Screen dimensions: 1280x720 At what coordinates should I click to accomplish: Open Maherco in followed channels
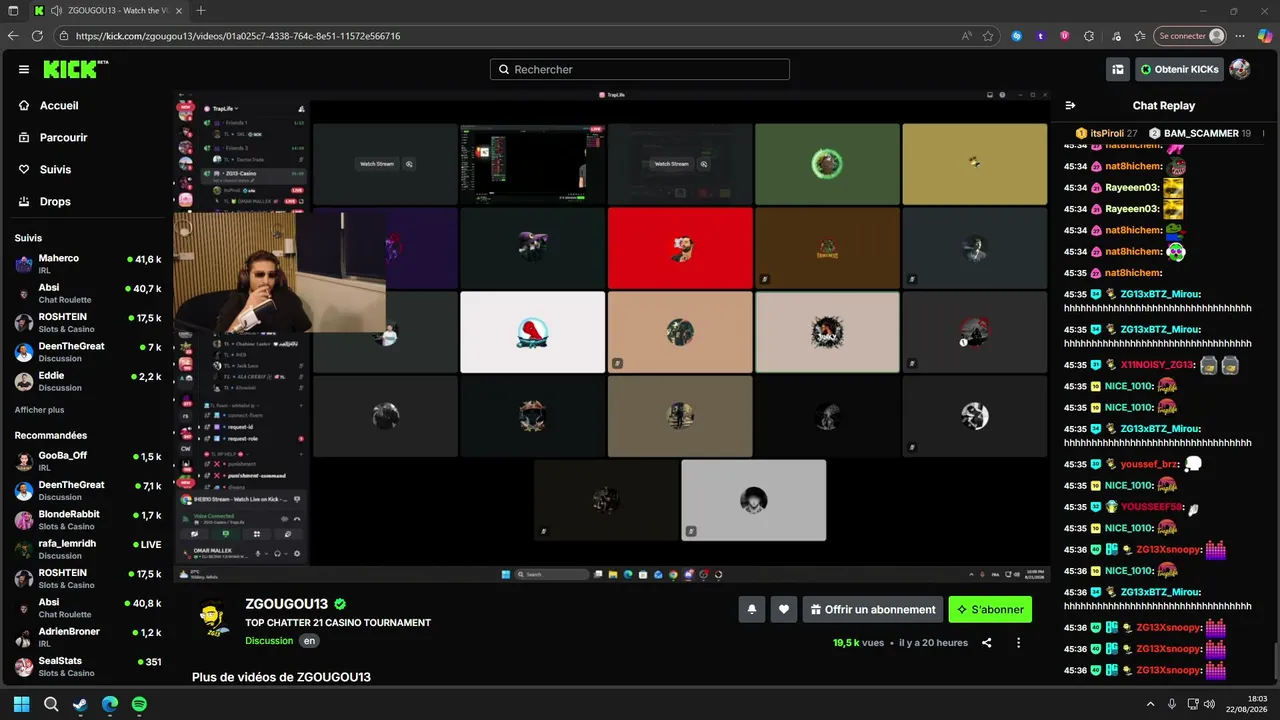87,264
